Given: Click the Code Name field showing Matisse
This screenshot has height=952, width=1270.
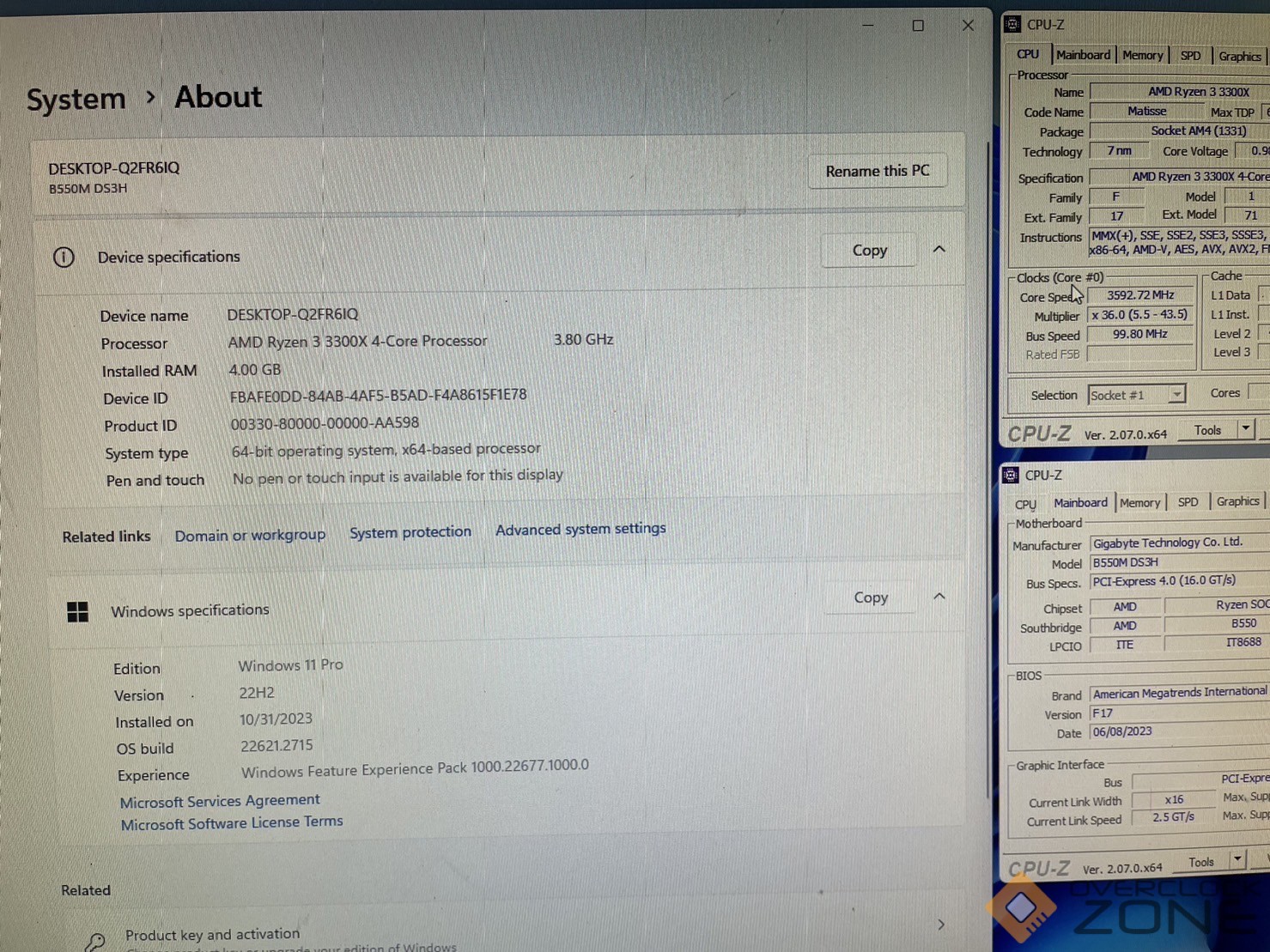Looking at the screenshot, I should pos(1146,112).
